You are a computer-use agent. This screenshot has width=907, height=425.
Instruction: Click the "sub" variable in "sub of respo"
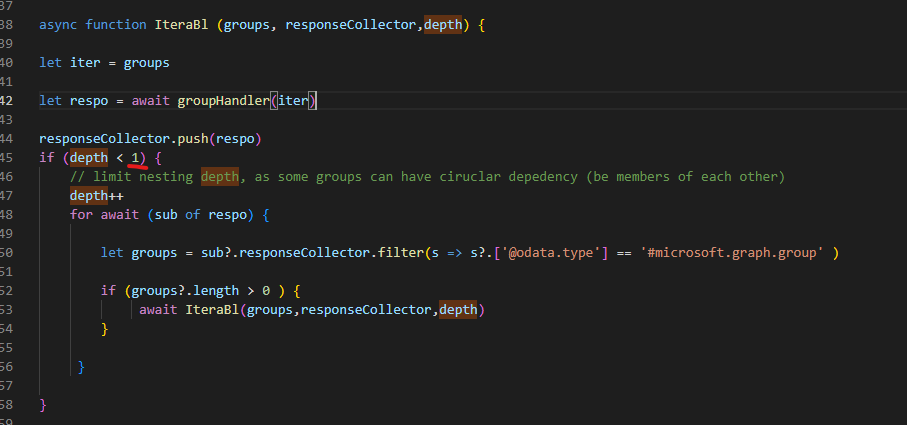tap(166, 215)
